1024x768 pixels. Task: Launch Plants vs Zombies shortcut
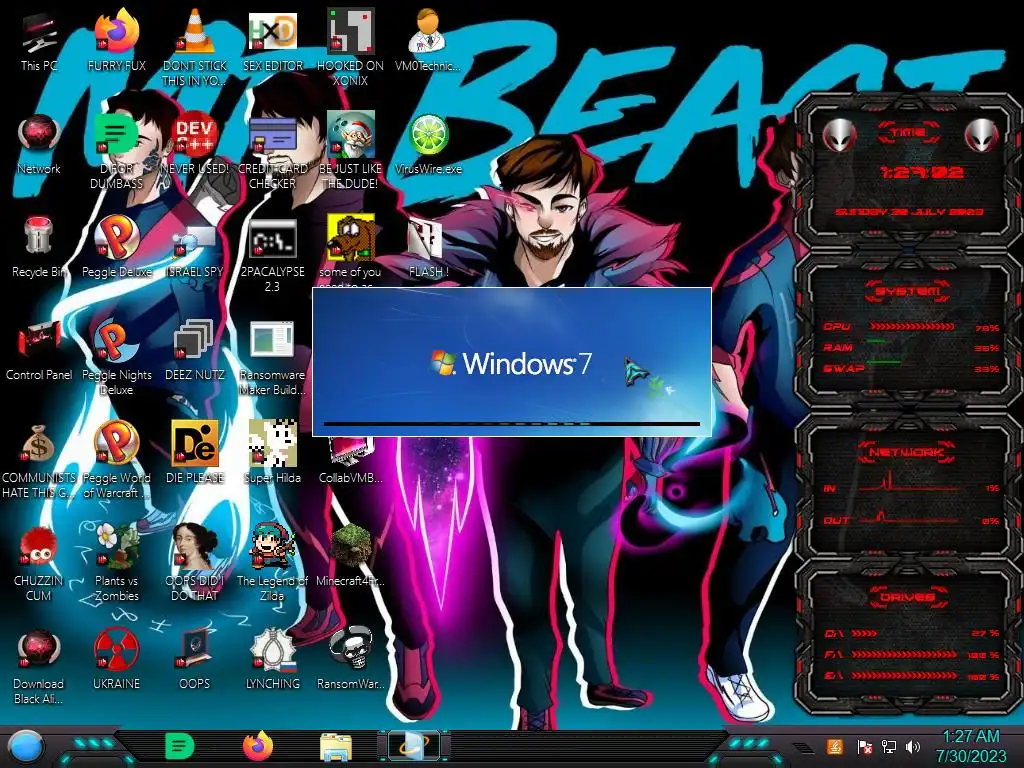point(116,563)
